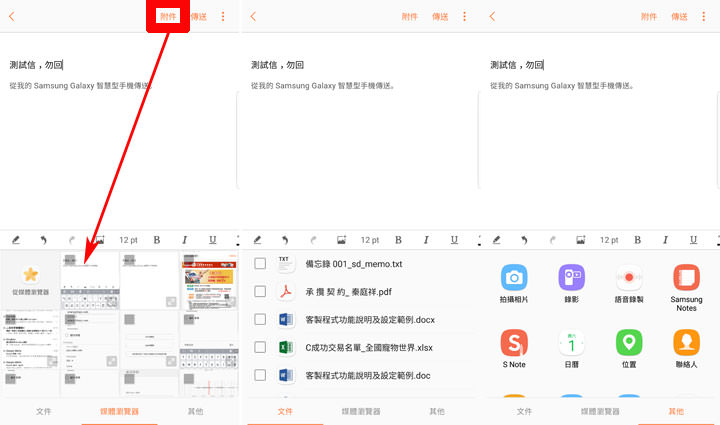Open the Camera app icon (拍攝相片)
The height and width of the screenshot is (425, 720).
tap(514, 277)
